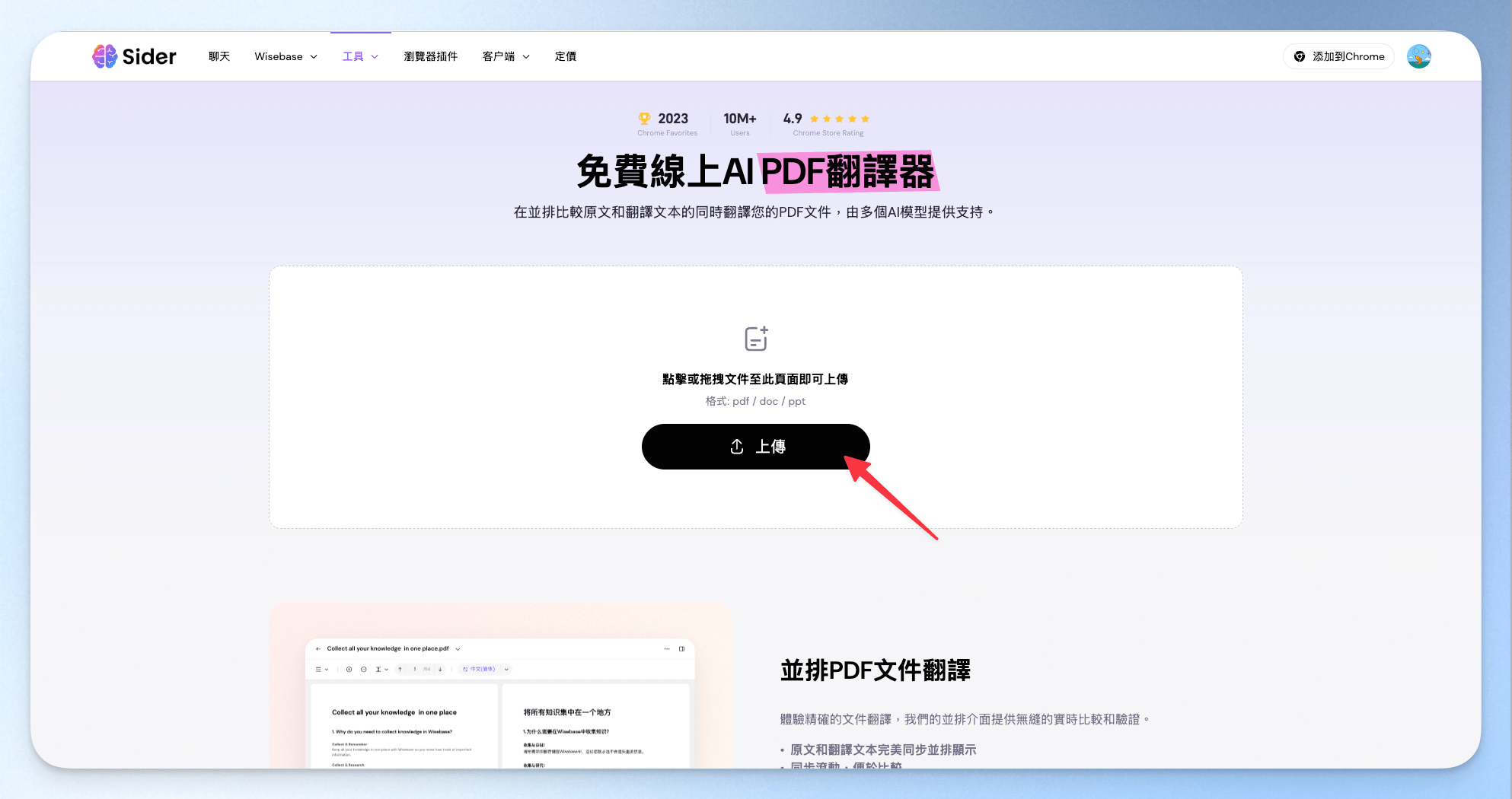The height and width of the screenshot is (799, 1512).
Task: Expand the Wisebase menu
Action: (286, 56)
